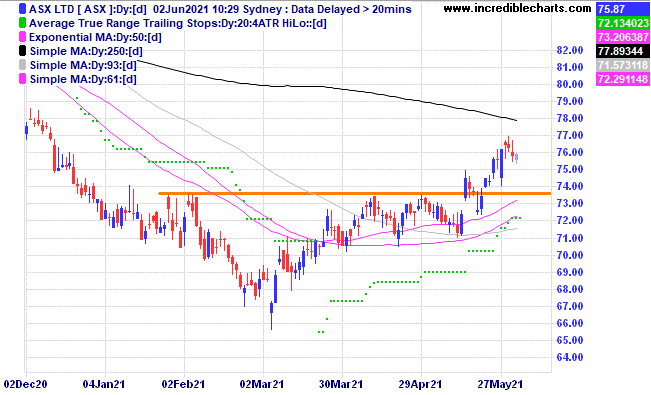Click the 73.00 price axis label
Viewport: 651px width, 395px height.
(570, 204)
